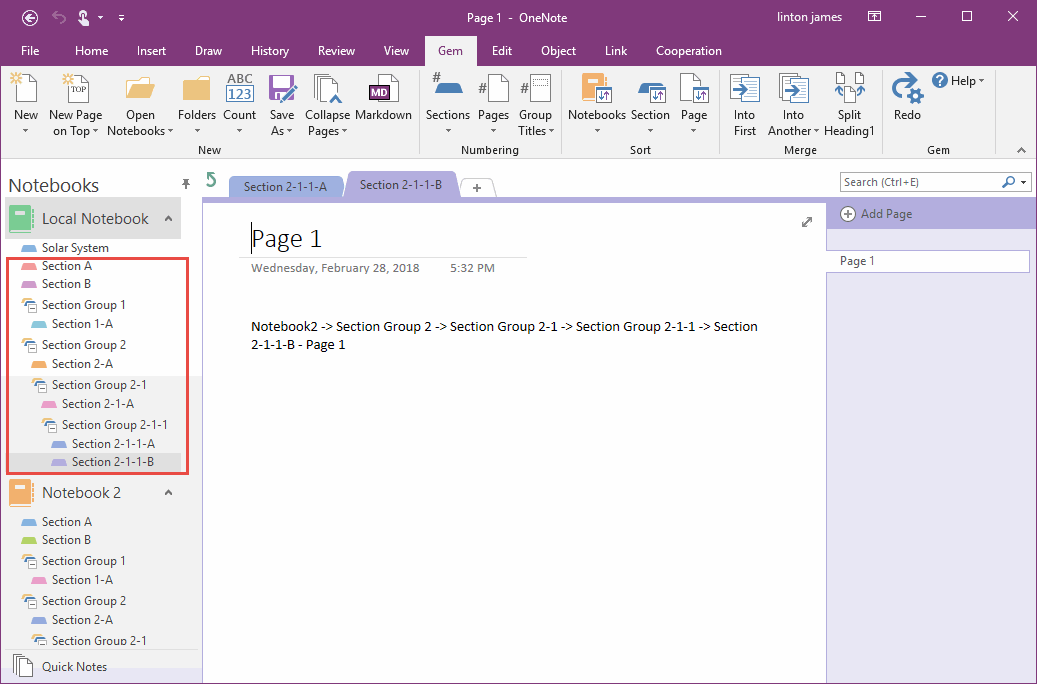Click Add Page button
The width and height of the screenshot is (1037, 684).
click(876, 214)
